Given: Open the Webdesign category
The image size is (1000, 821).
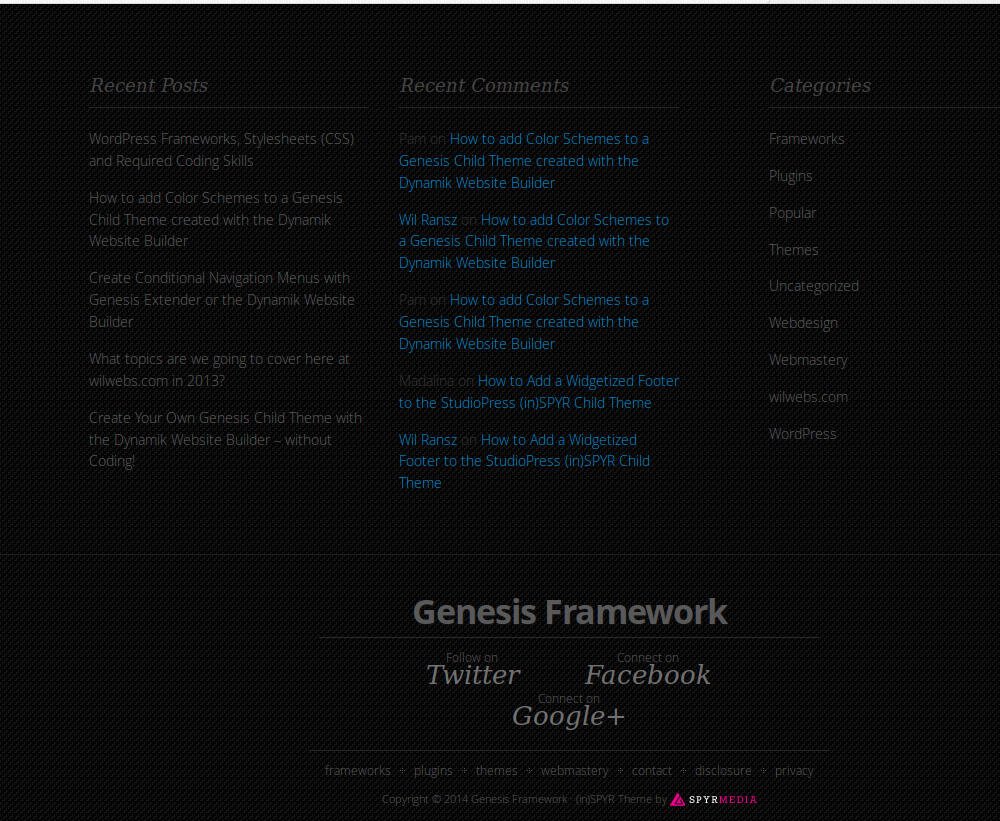Looking at the screenshot, I should tap(803, 323).
